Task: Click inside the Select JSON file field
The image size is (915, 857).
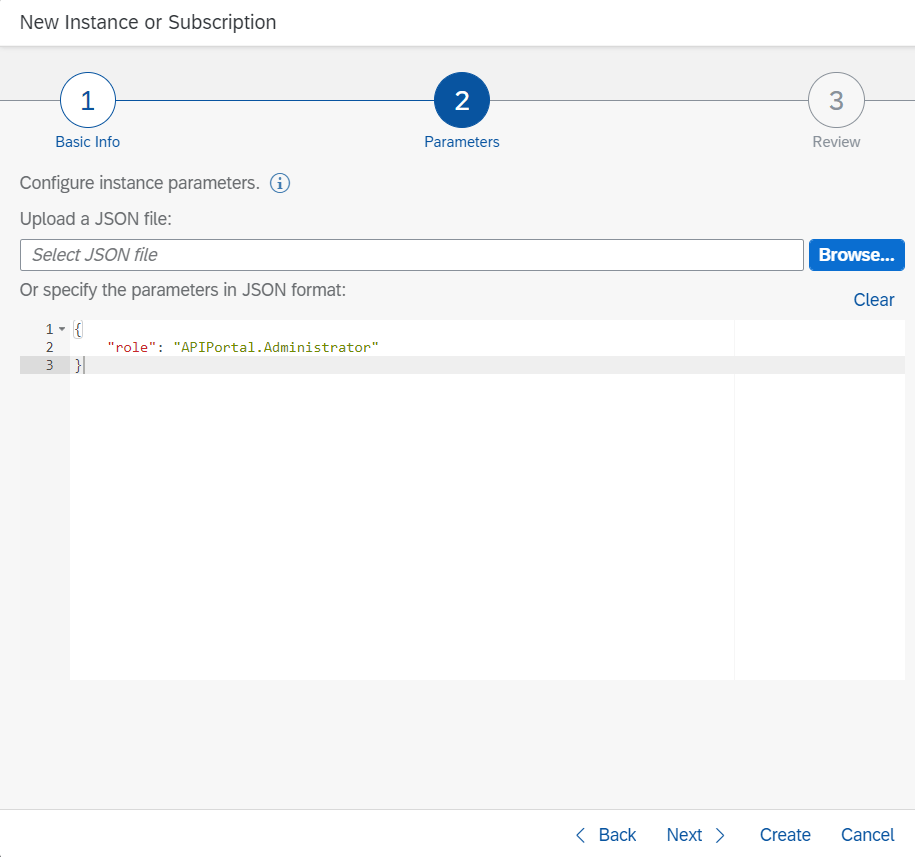Action: coord(411,255)
